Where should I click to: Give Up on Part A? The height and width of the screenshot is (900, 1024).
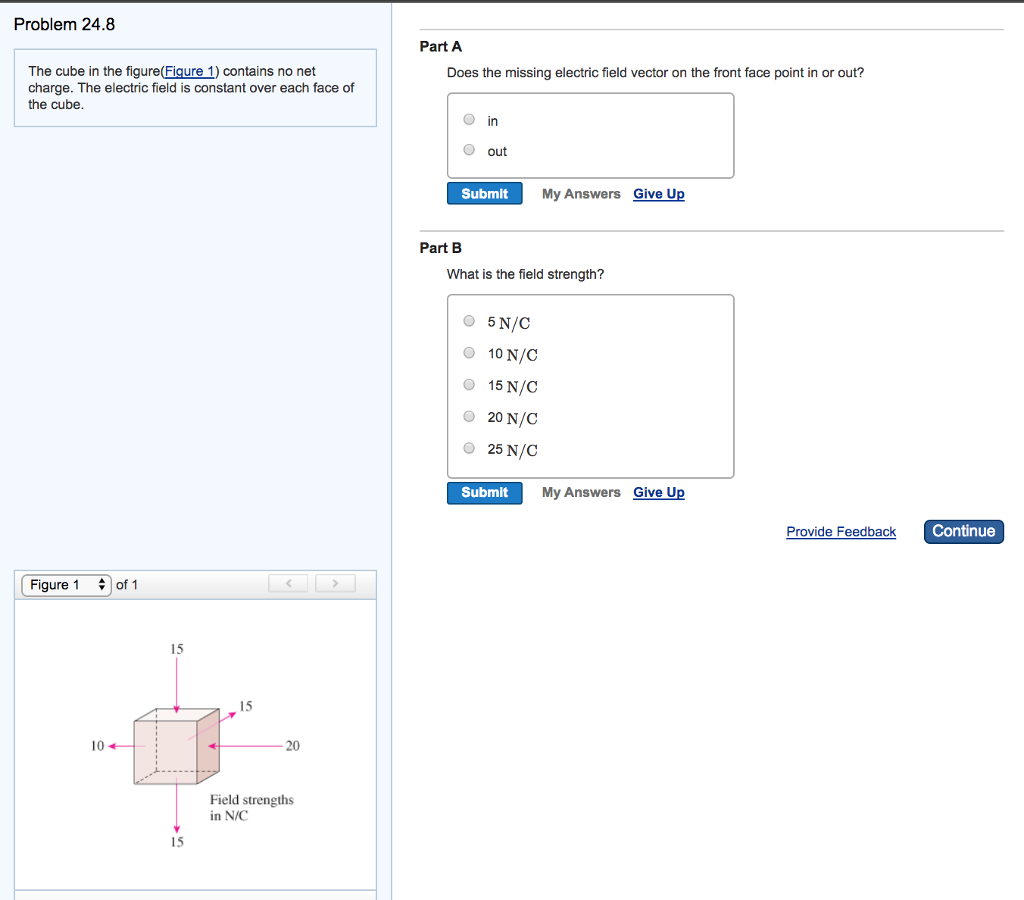click(658, 193)
